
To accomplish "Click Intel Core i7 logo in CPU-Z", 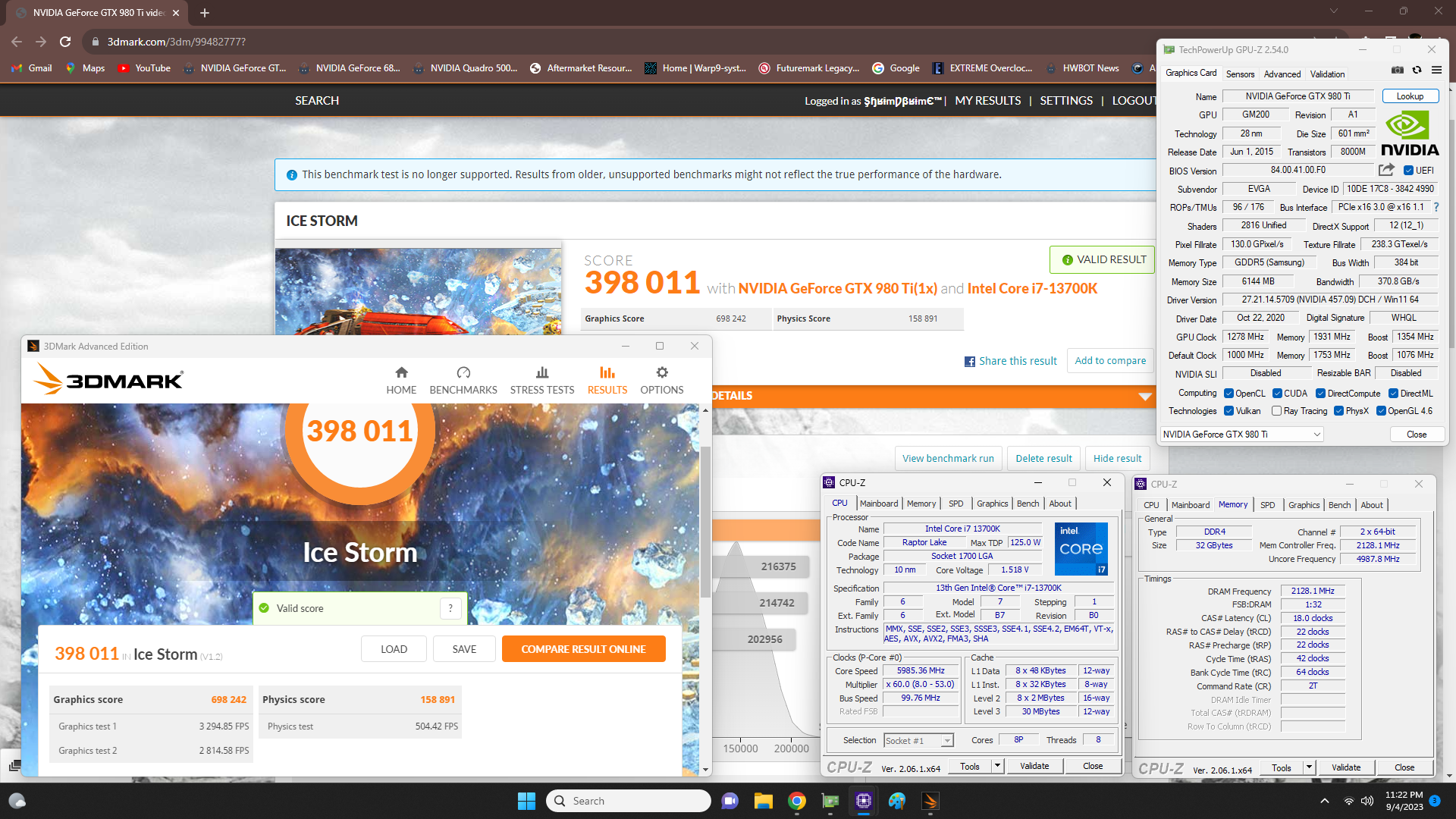I will 1081,548.
